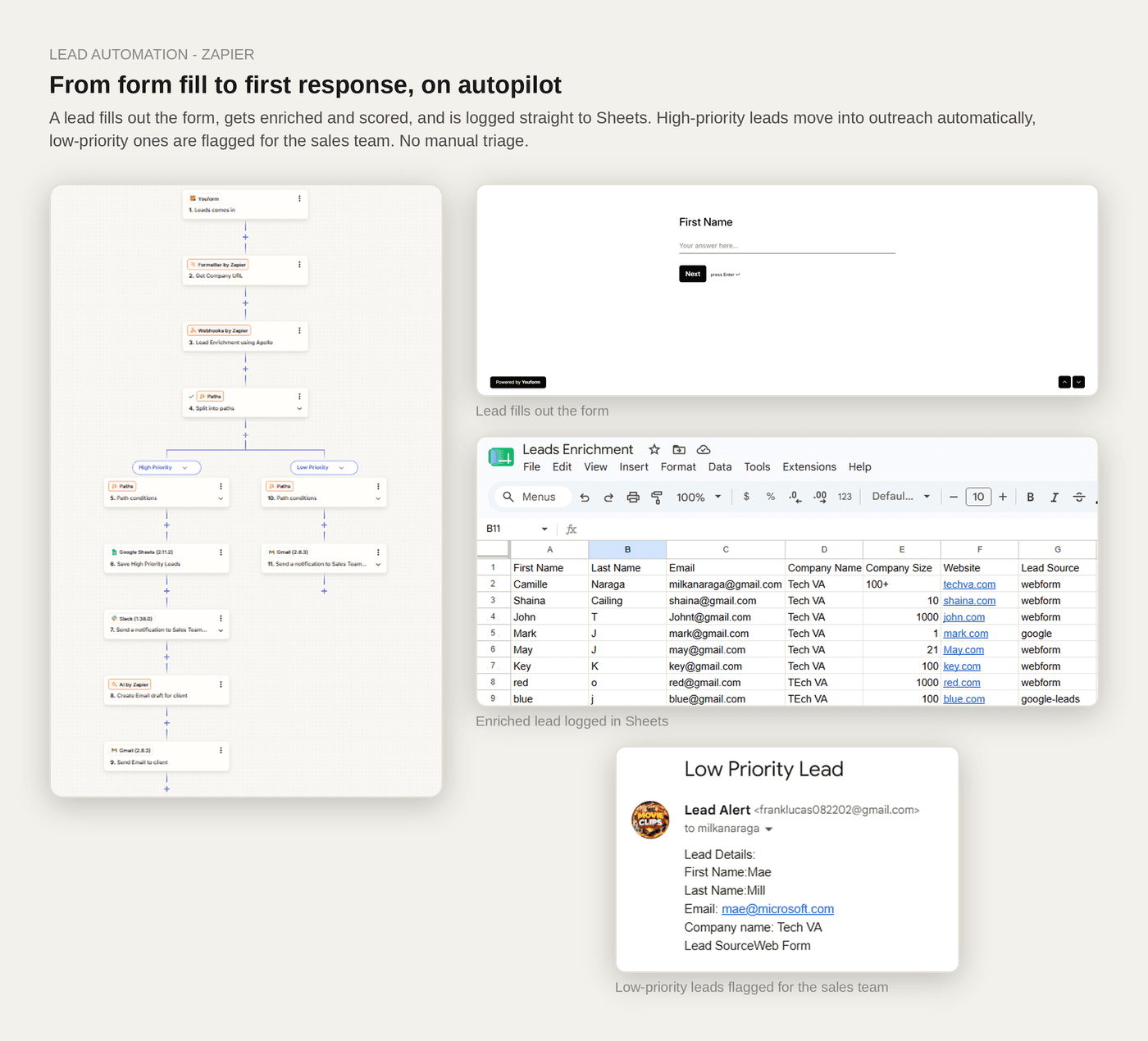
Task: Select row 5 header in the sheet
Action: [x=493, y=634]
